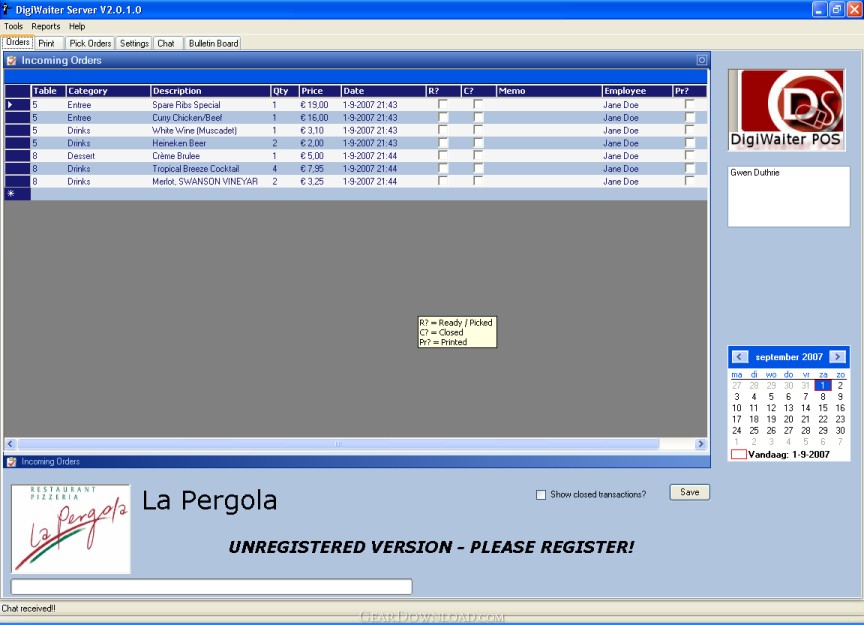Click the restore icon on Incoming Orders panel
The image size is (864, 625).
[x=701, y=61]
